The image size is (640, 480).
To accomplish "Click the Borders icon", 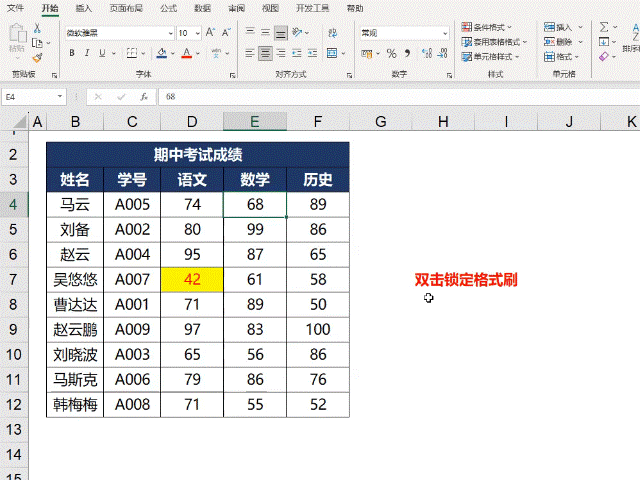I will (x=131, y=53).
